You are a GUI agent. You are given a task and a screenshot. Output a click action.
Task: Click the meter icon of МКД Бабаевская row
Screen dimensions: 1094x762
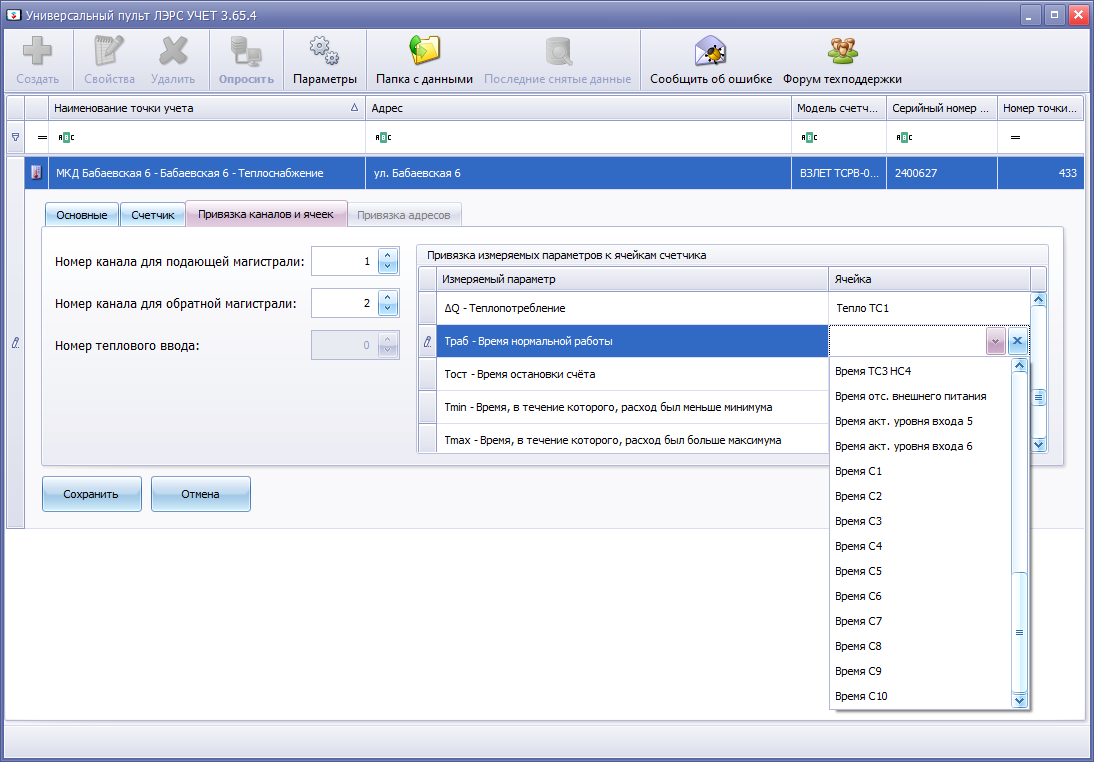tap(37, 173)
